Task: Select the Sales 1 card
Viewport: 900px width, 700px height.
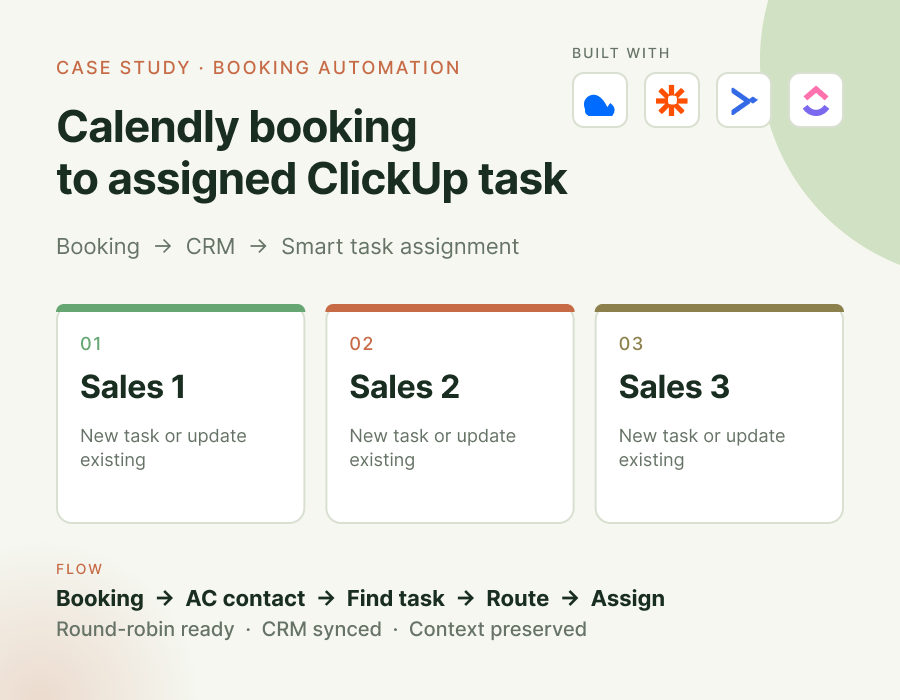Action: pos(181,414)
